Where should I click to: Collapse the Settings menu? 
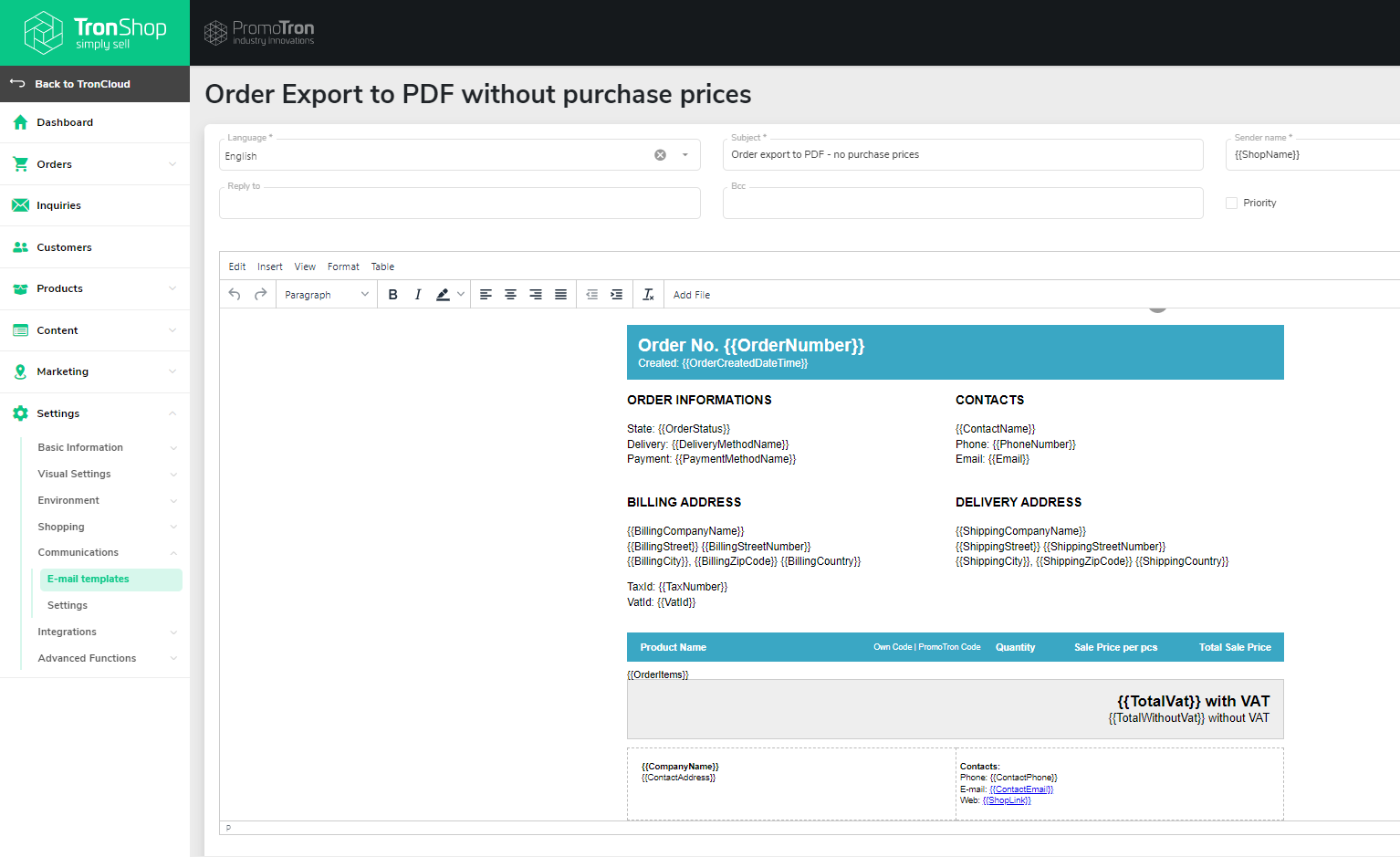pos(172,413)
